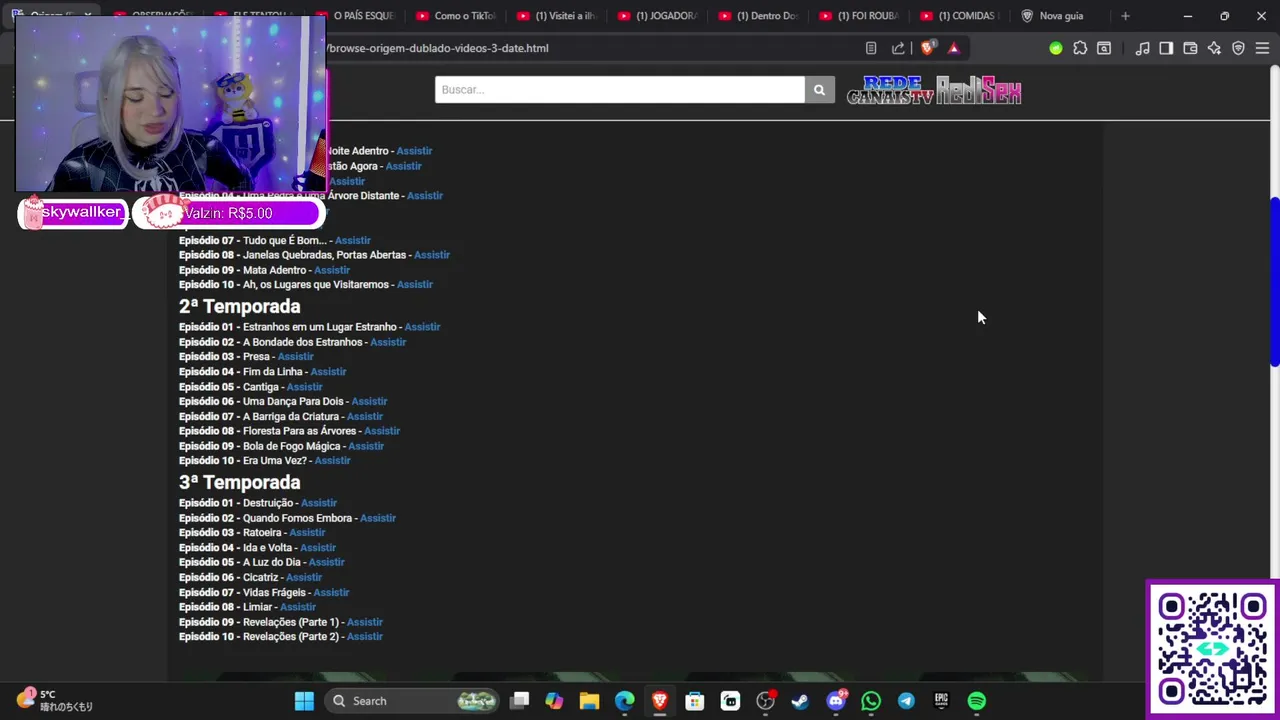Open File Explorer from taskbar
1280x720 pixels.
point(589,701)
